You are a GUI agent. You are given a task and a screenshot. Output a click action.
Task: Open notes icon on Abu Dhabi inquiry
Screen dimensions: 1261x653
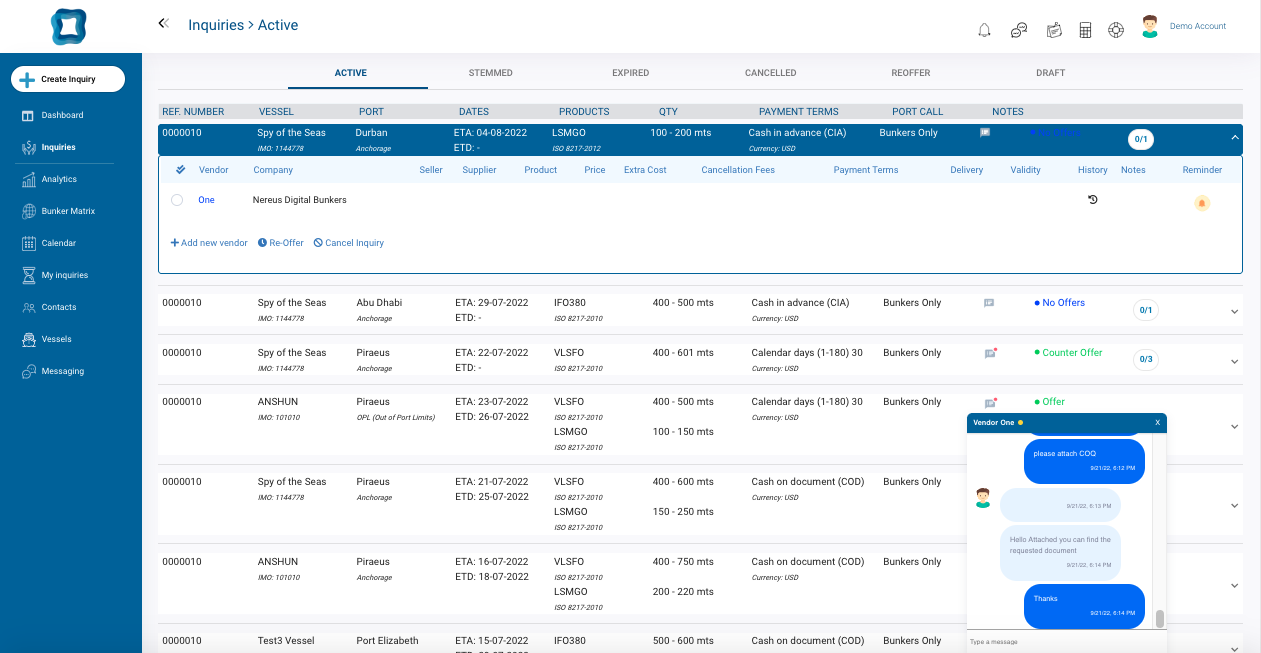pyautogui.click(x=988, y=303)
